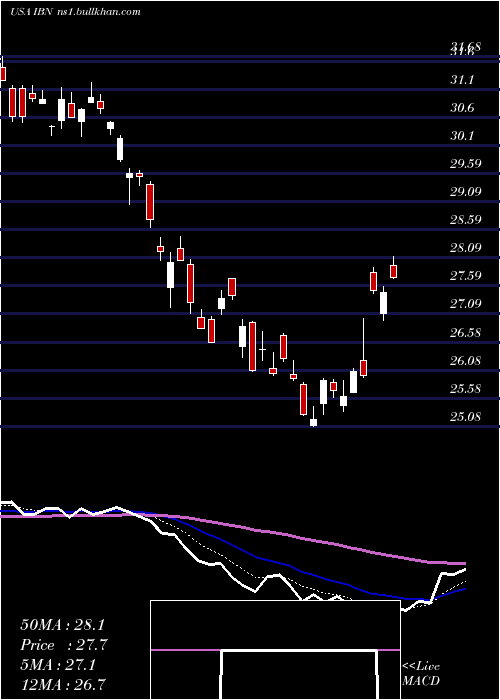Click the '50MA : 28.1' readout
The width and height of the screenshot is (500, 700).
(x=62, y=625)
